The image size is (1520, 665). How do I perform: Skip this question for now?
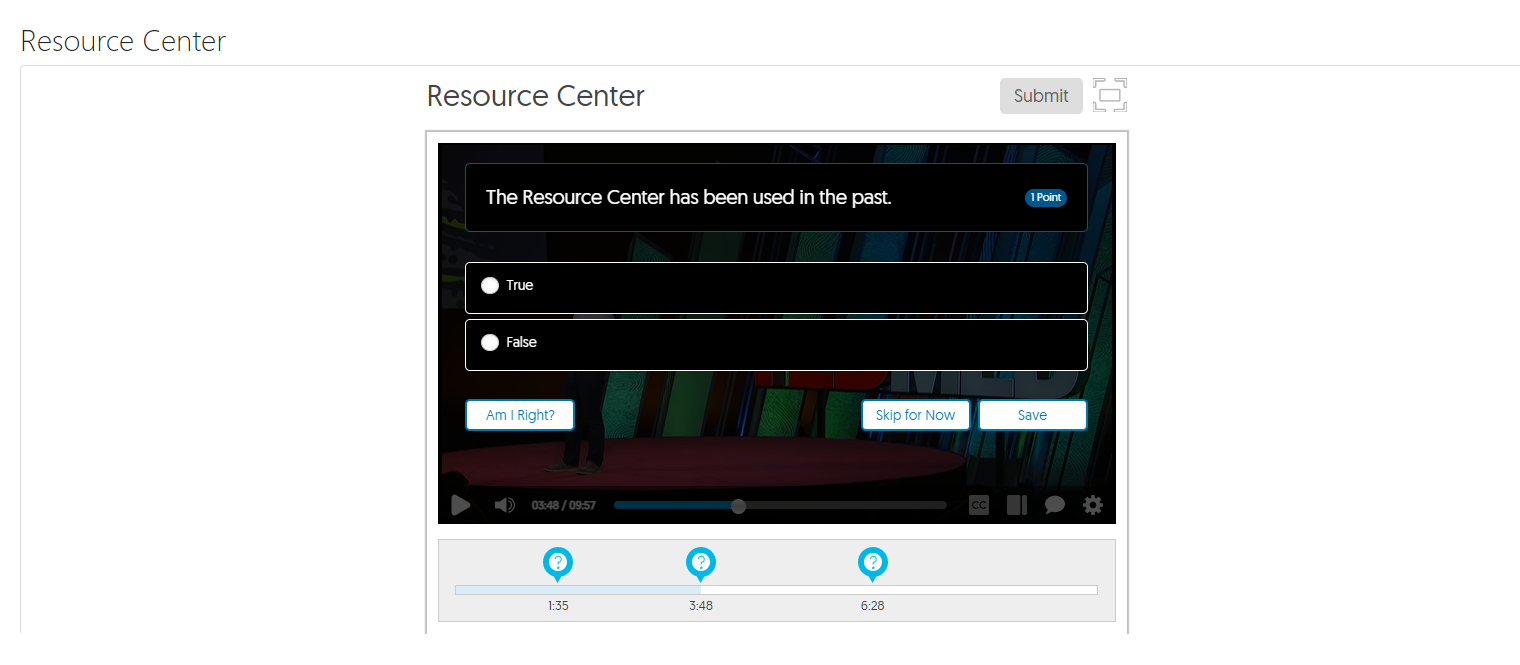click(x=915, y=415)
